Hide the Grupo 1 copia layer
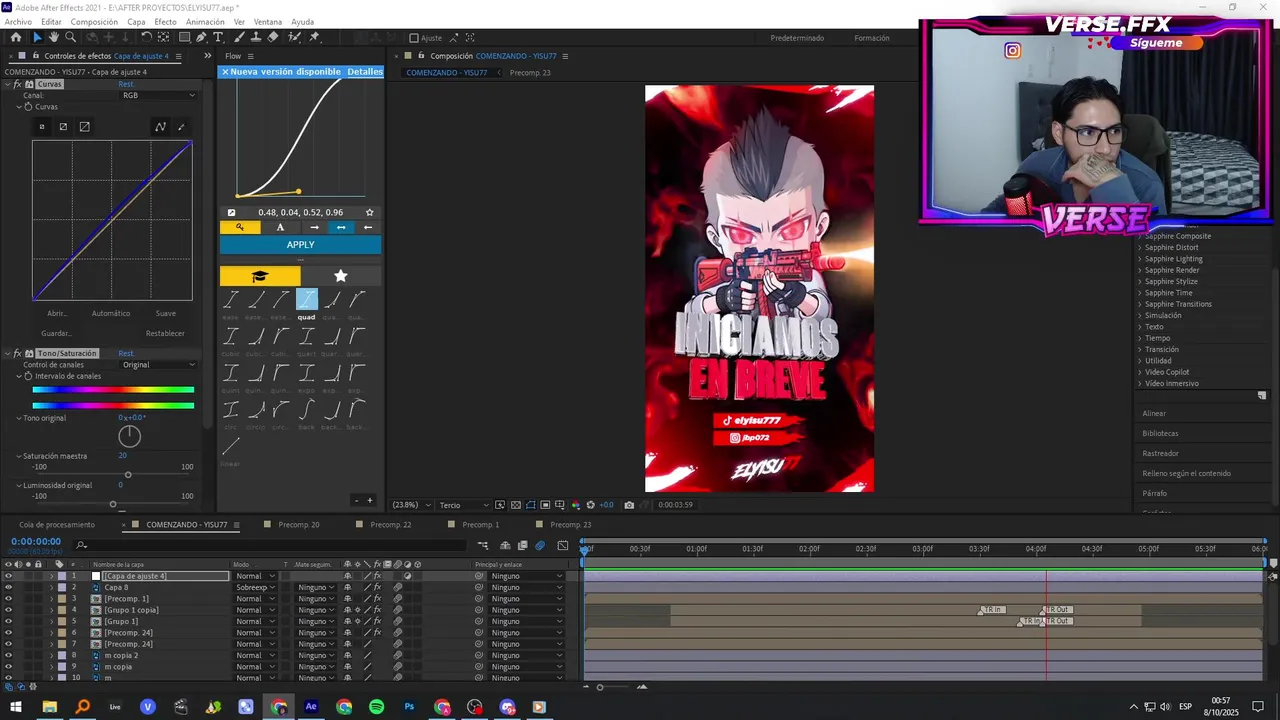1280x720 pixels. coord(8,610)
